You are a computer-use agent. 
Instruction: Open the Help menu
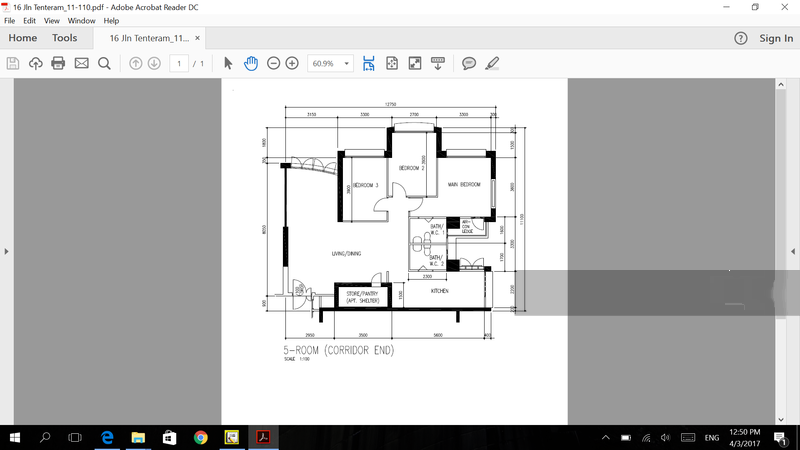tap(111, 21)
